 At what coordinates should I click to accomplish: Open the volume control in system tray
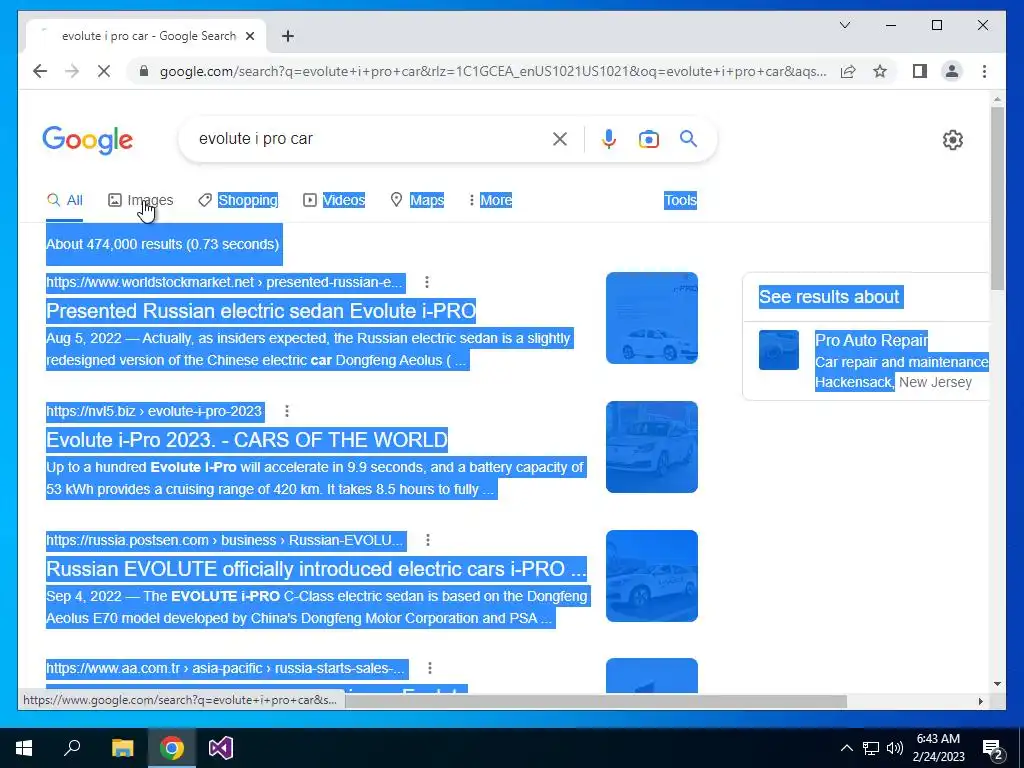point(895,748)
